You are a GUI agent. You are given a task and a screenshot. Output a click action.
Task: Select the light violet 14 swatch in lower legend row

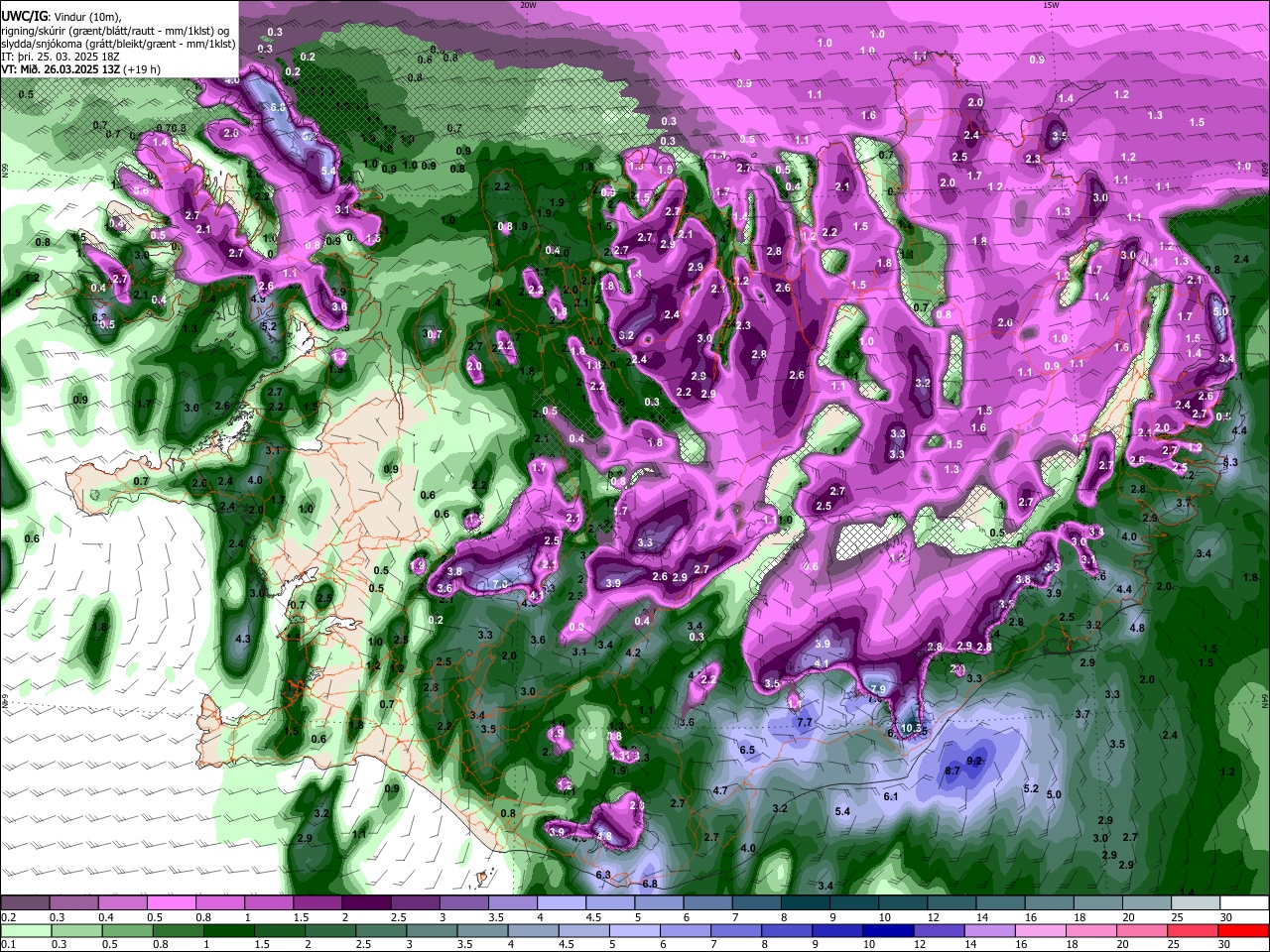point(990,931)
